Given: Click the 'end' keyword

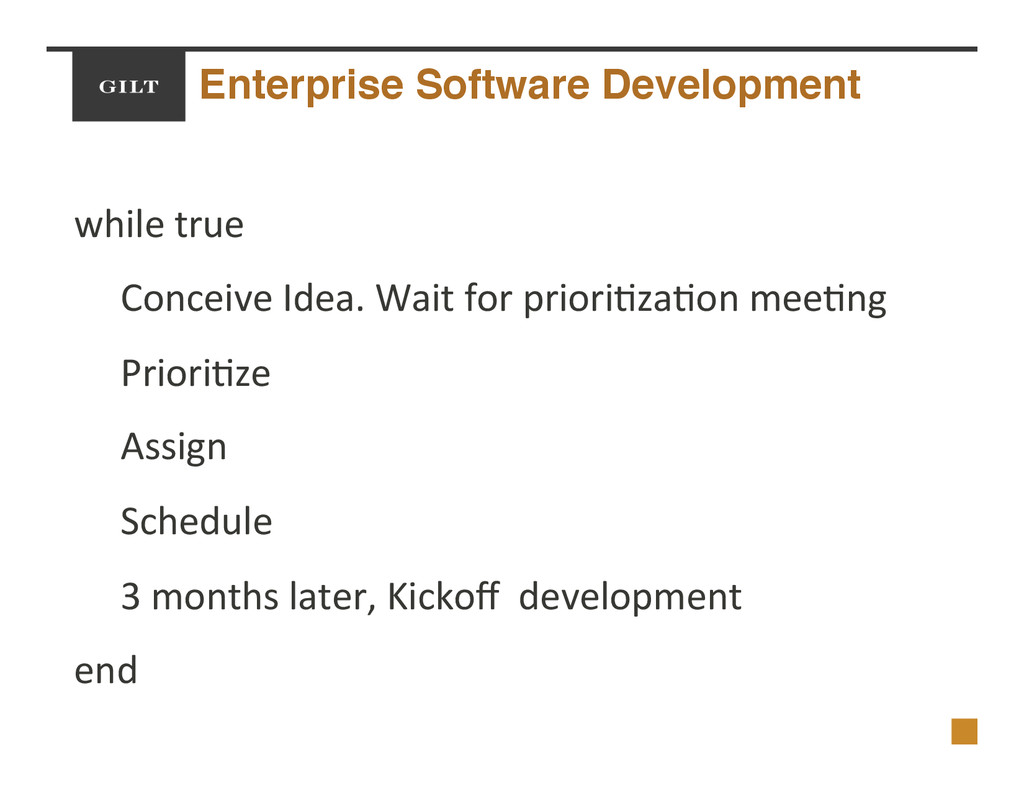Looking at the screenshot, I should coord(106,670).
